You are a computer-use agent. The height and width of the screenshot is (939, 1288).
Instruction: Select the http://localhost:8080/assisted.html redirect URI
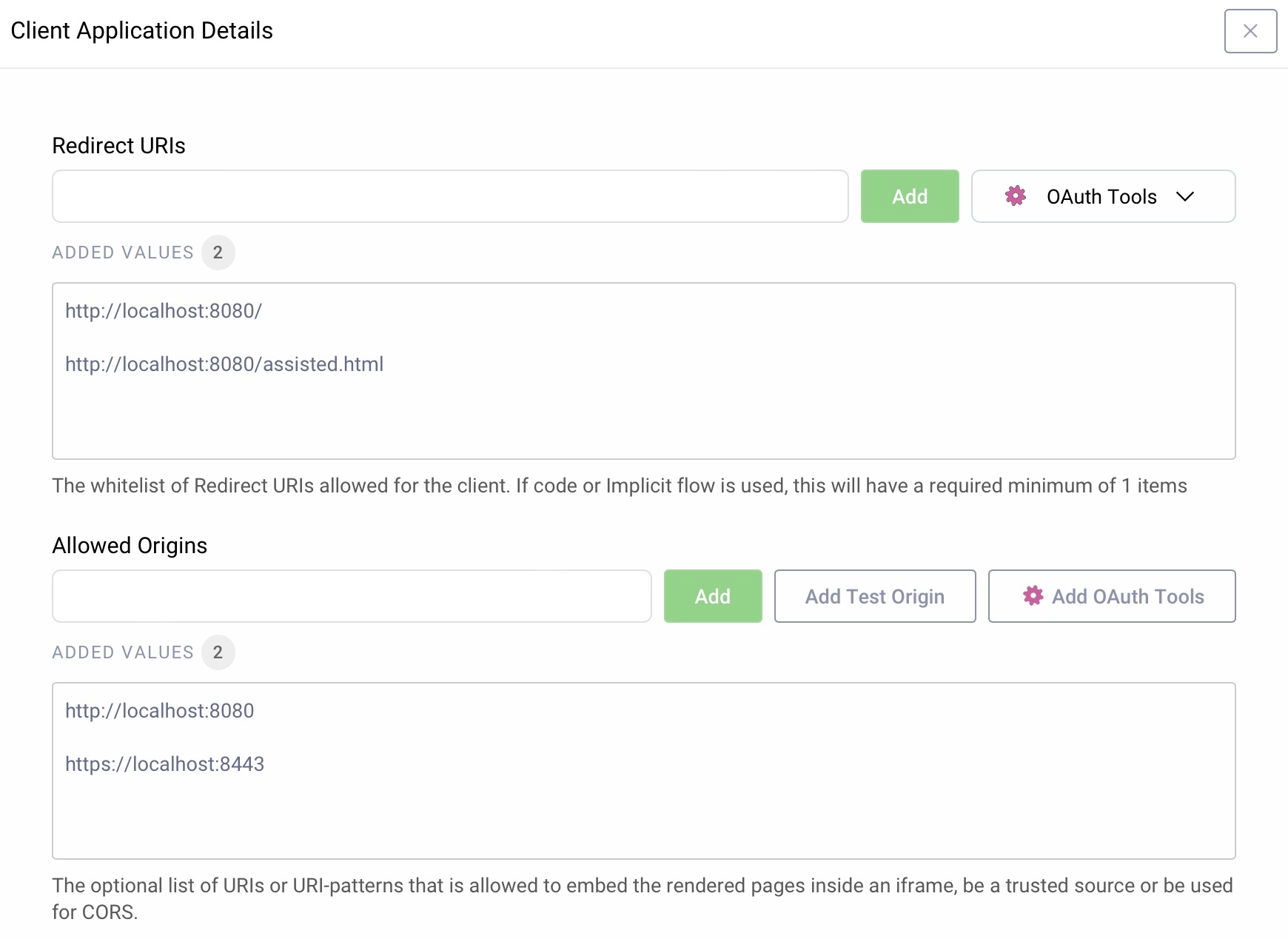(224, 364)
